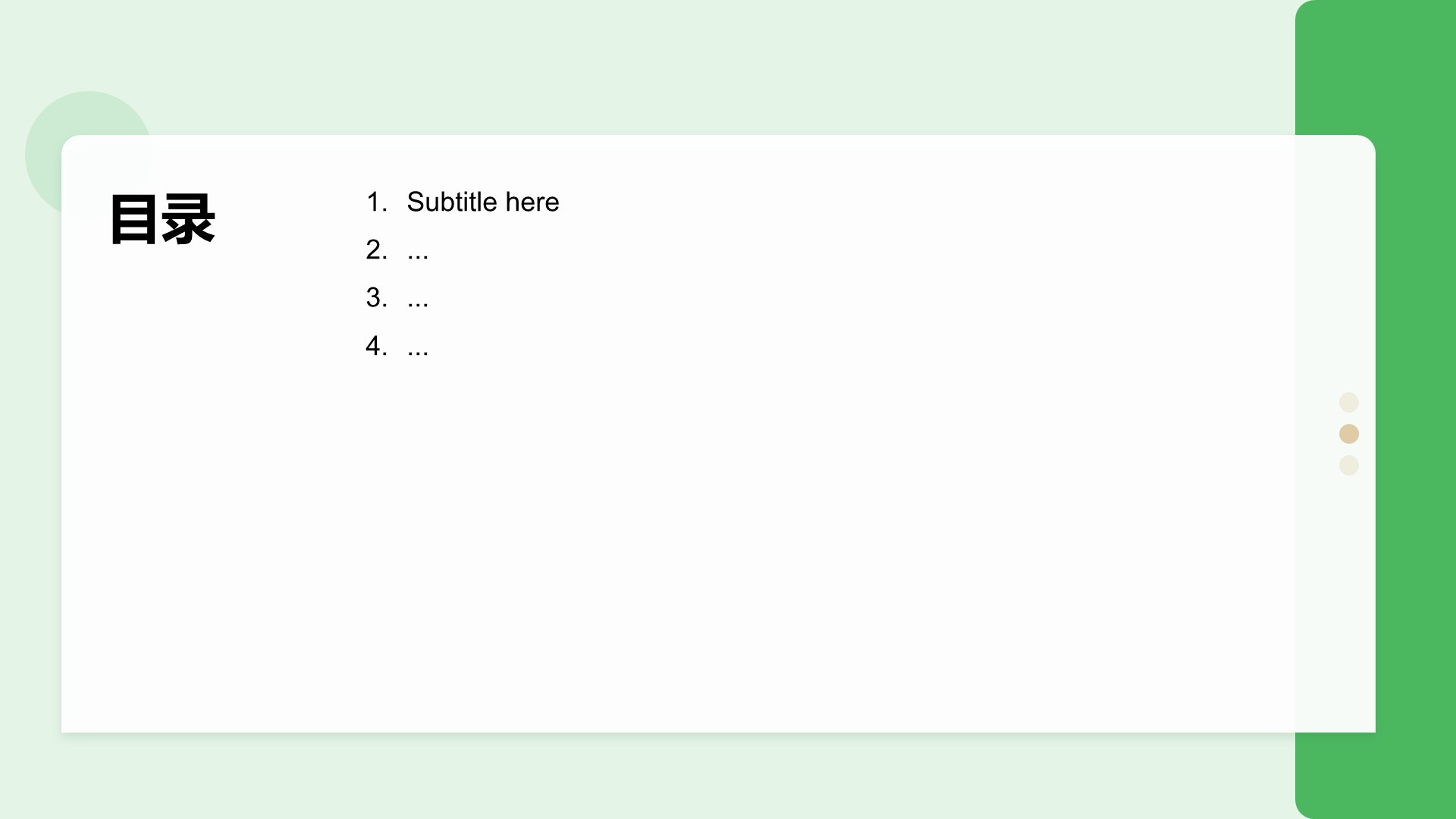Select the 'Subtitle here' list entry
The width and height of the screenshot is (1456, 819).
pyautogui.click(x=482, y=202)
